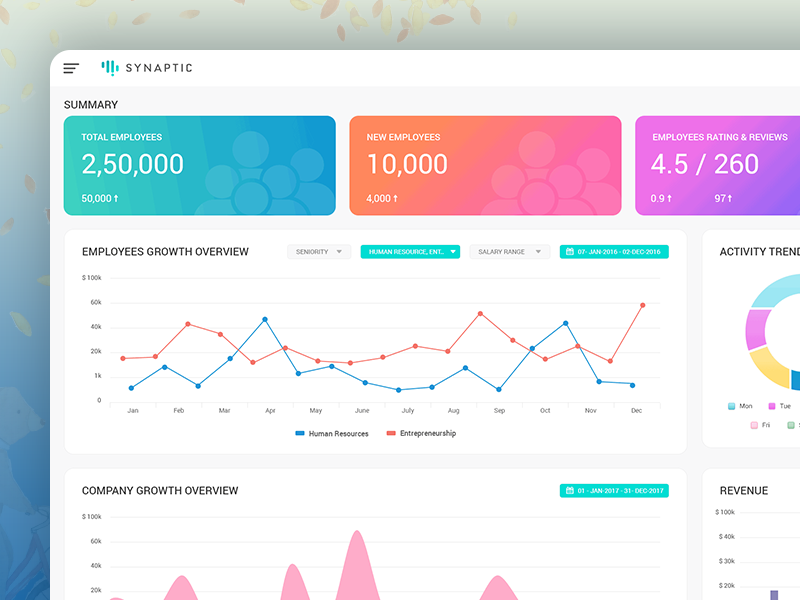Open the hamburger navigation menu
The width and height of the screenshot is (800, 600).
70,67
